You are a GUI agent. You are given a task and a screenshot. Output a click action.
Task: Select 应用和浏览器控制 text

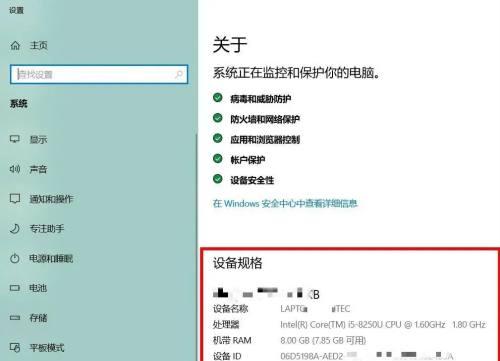[x=265, y=140]
